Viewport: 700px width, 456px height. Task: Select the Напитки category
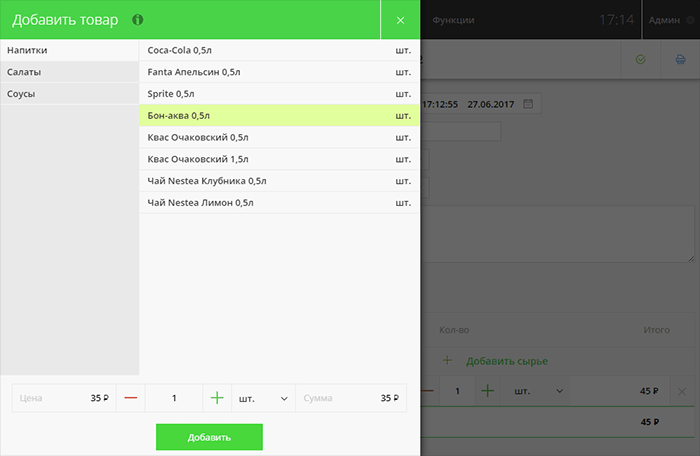69,50
